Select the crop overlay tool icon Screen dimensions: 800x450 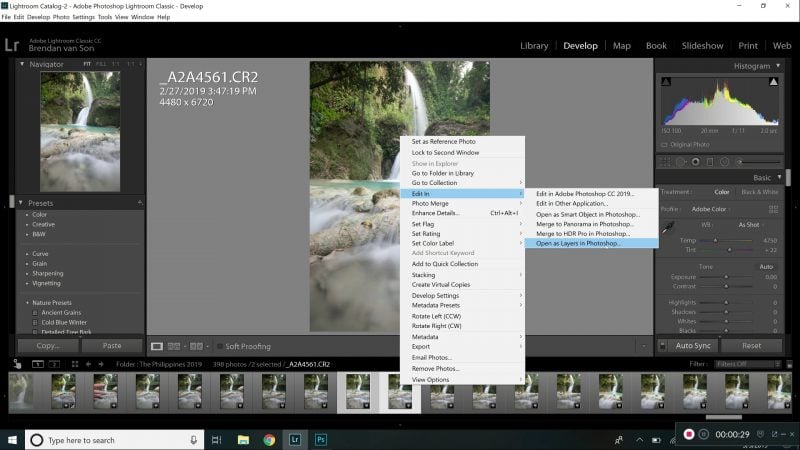(665, 162)
